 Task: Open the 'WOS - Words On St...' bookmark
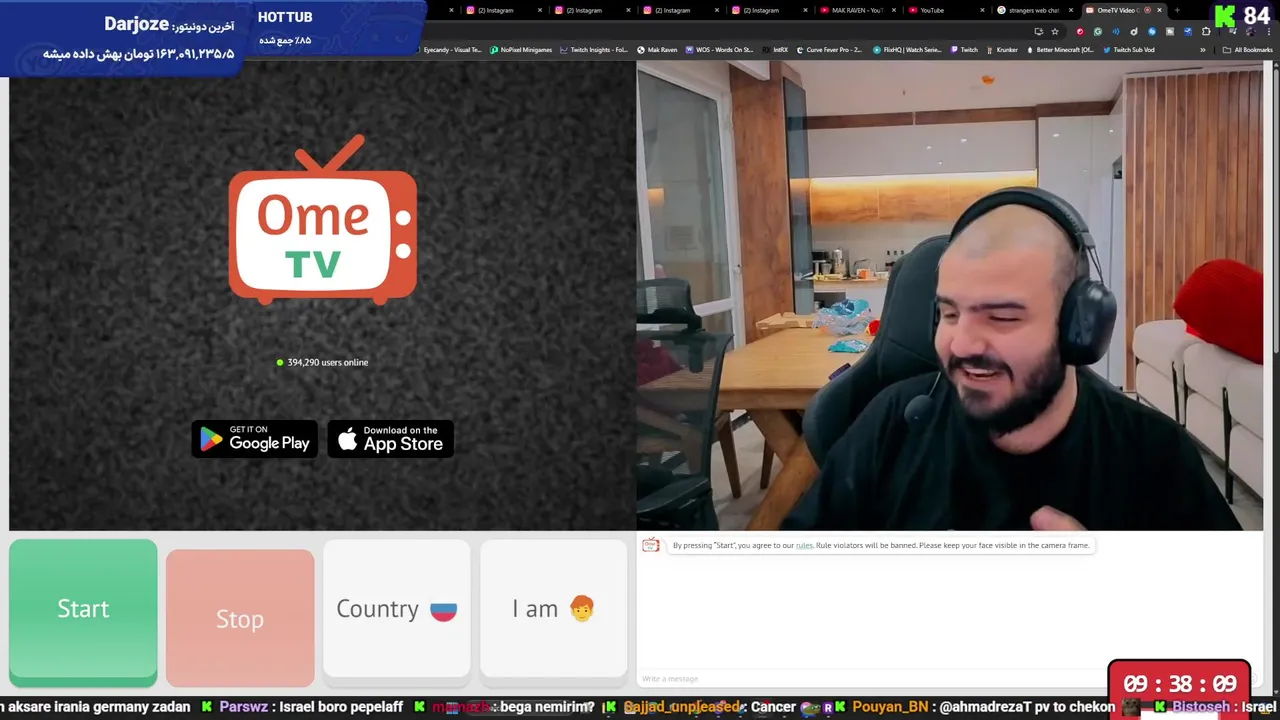(x=720, y=50)
